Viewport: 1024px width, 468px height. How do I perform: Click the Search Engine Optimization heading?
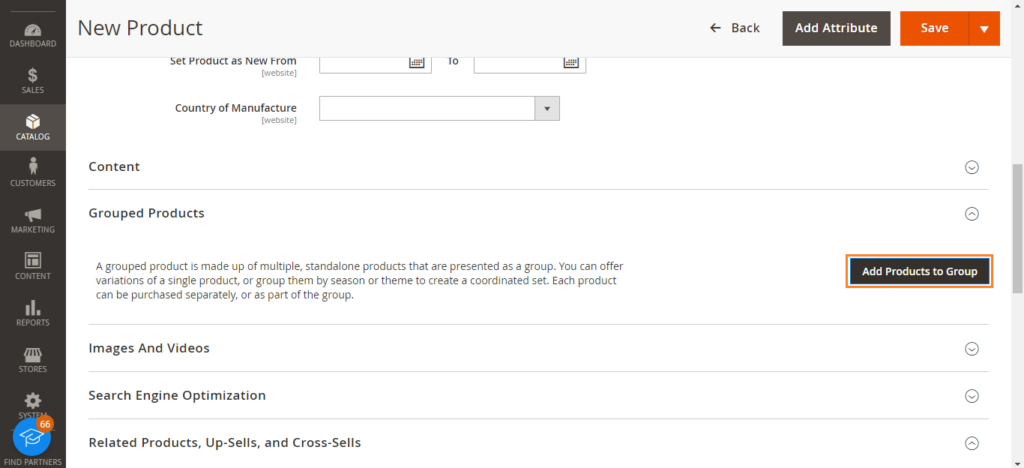pyautogui.click(x=177, y=395)
